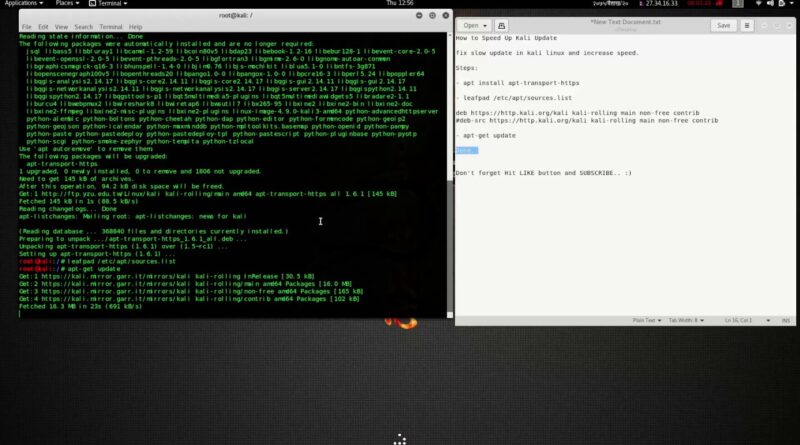The height and width of the screenshot is (445, 800).
Task: Click the 'Steps:' line in gedit
Action: coord(467,68)
